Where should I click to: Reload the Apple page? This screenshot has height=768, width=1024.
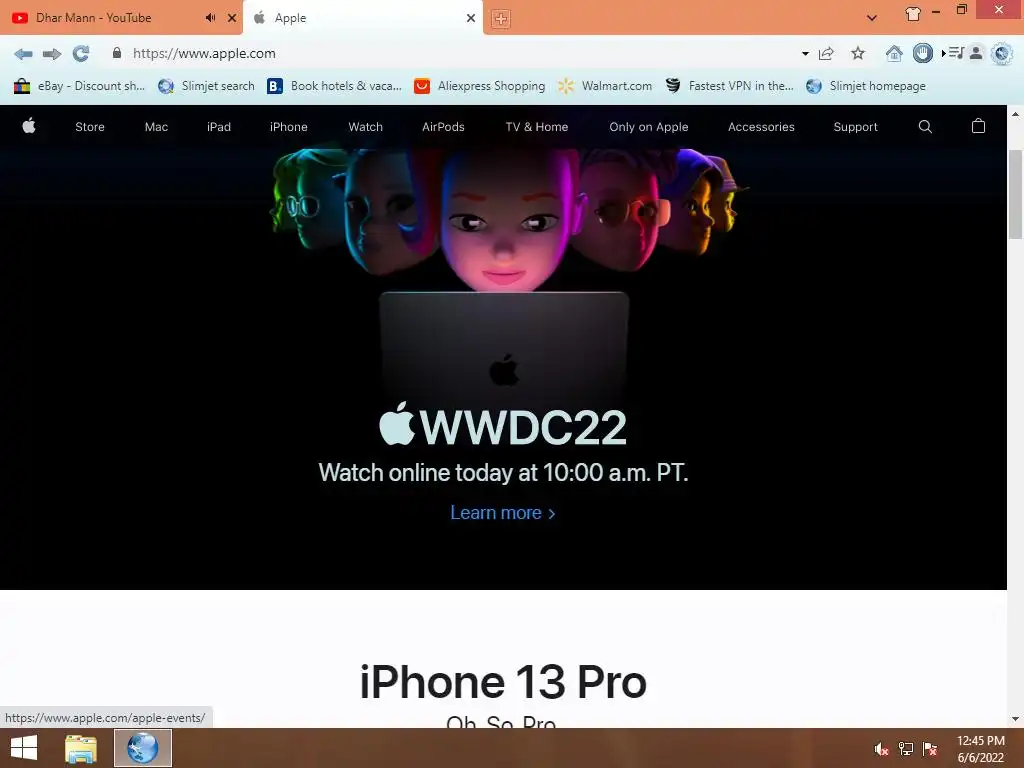80,54
